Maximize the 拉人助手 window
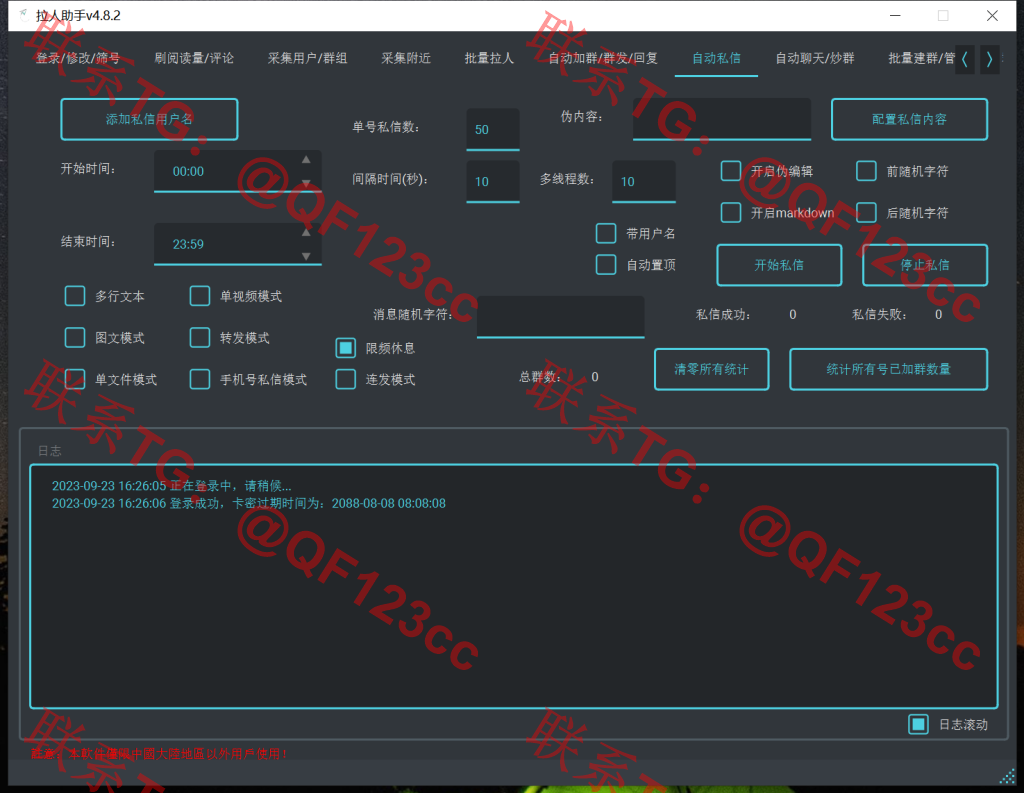Viewport: 1024px width, 793px height. pyautogui.click(x=943, y=15)
